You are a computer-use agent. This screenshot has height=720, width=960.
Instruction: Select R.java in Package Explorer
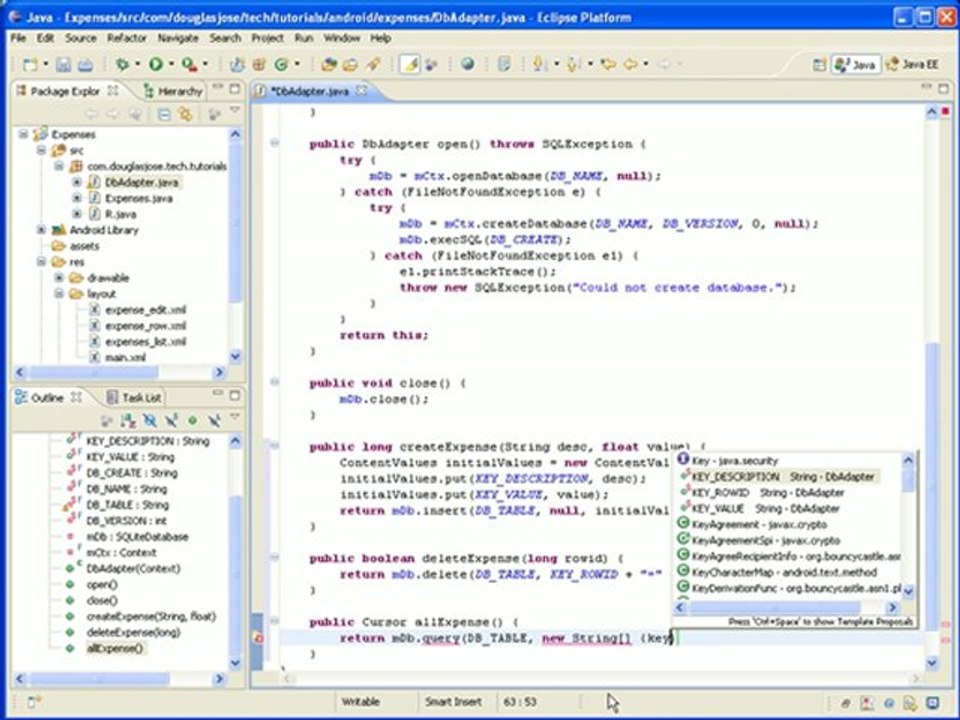pos(121,214)
